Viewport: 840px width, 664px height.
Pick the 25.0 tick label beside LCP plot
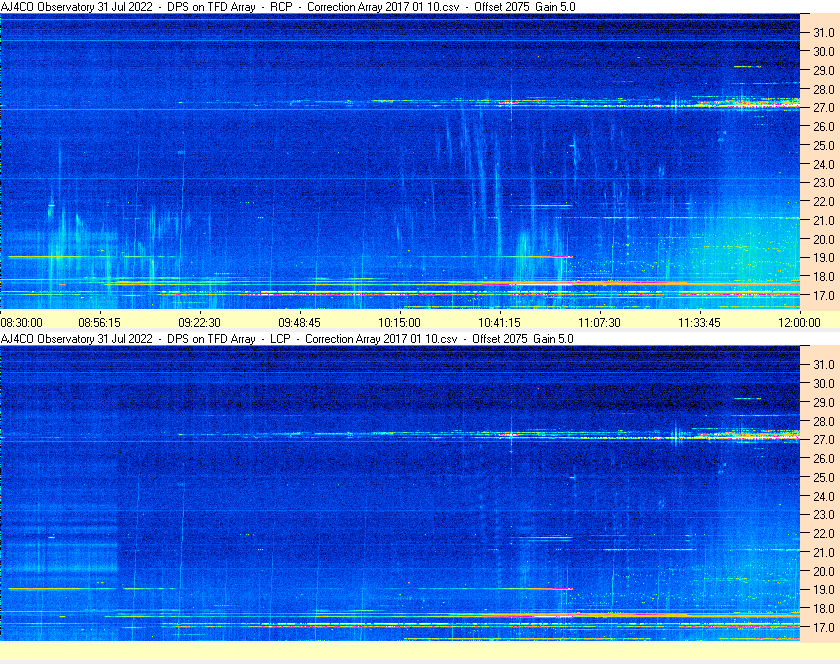pyautogui.click(x=824, y=477)
